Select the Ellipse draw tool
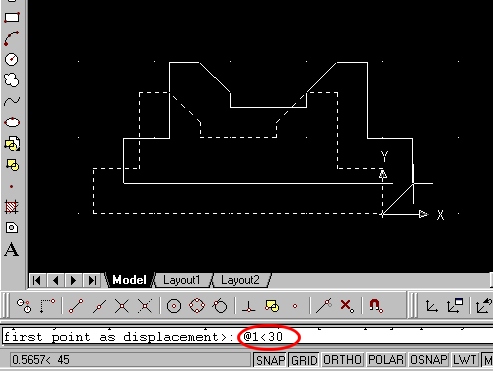The height and width of the screenshot is (371, 493). point(12,122)
